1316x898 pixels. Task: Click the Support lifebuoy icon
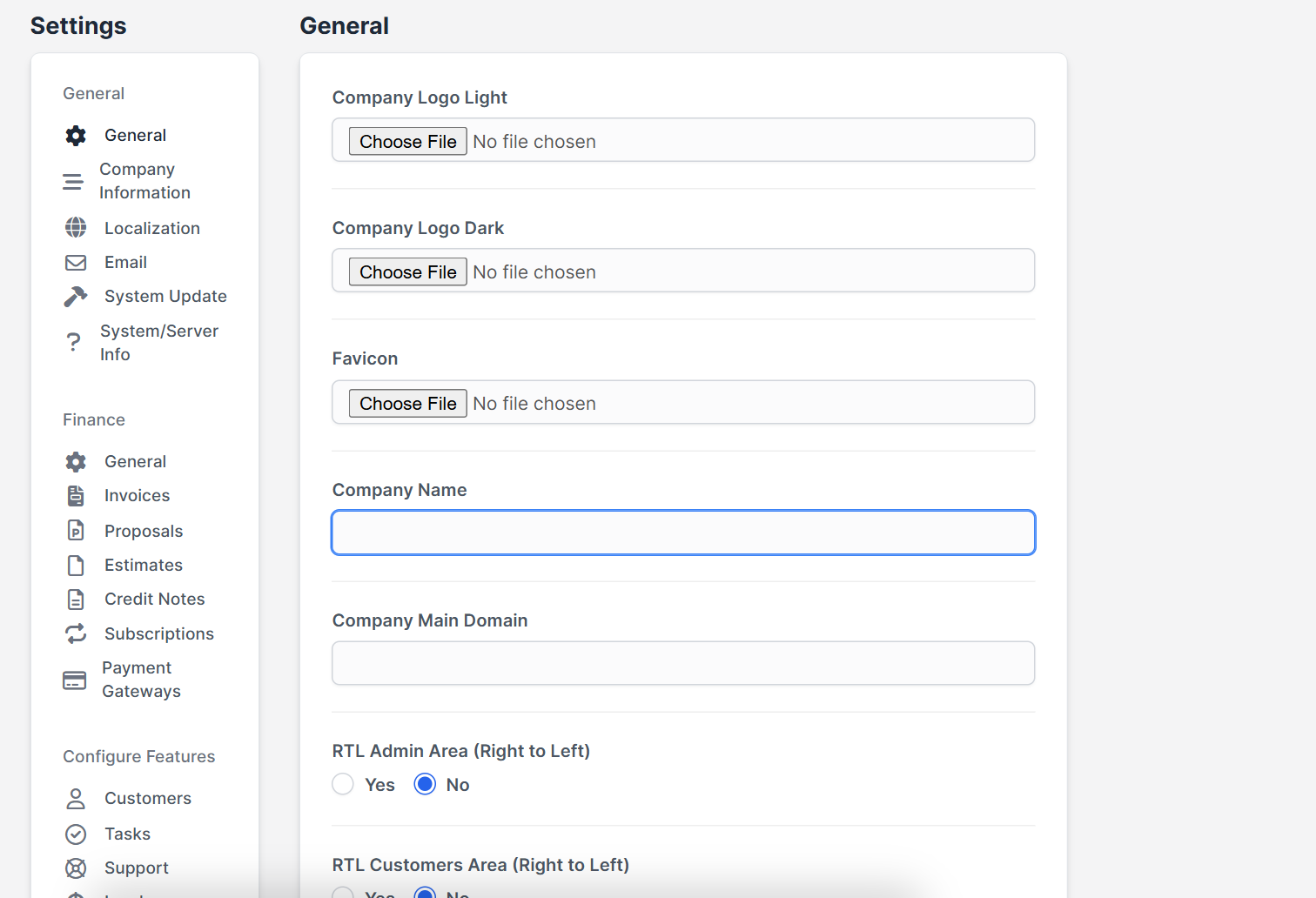tap(76, 868)
